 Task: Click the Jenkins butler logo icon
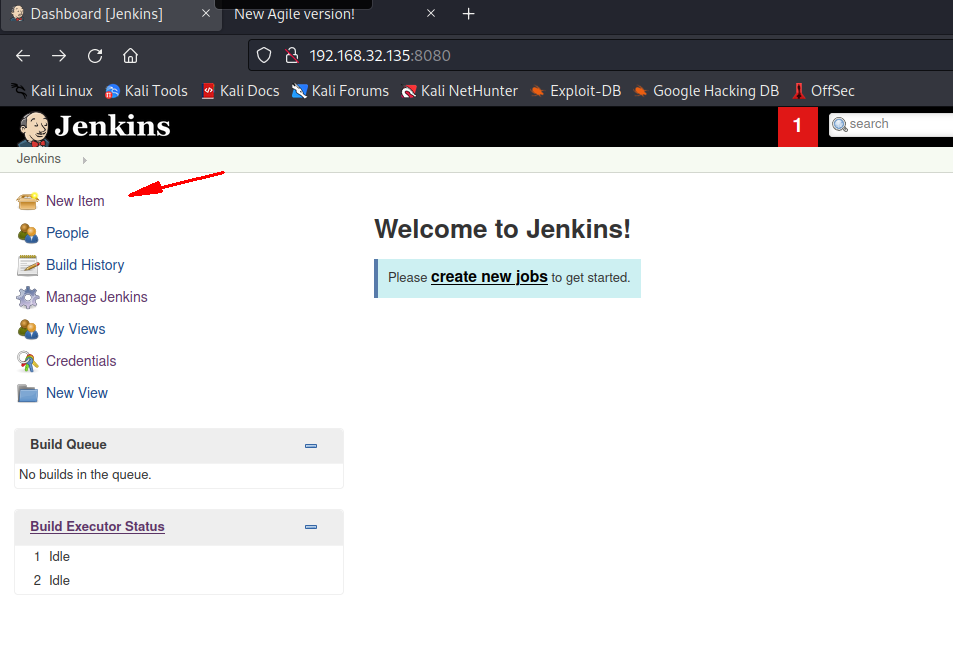33,128
